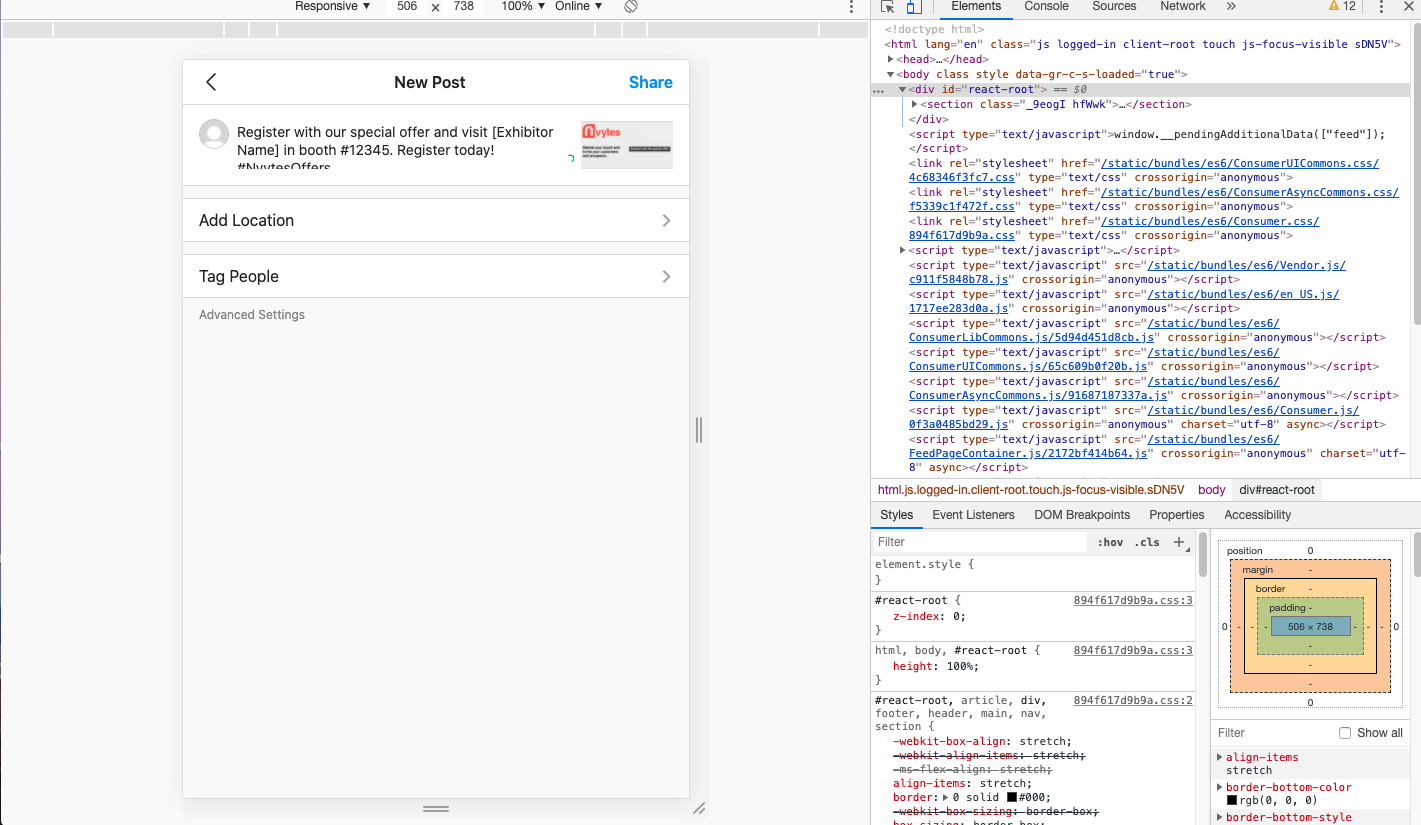
Task: Close the DevTools panel
Action: 1407,7
